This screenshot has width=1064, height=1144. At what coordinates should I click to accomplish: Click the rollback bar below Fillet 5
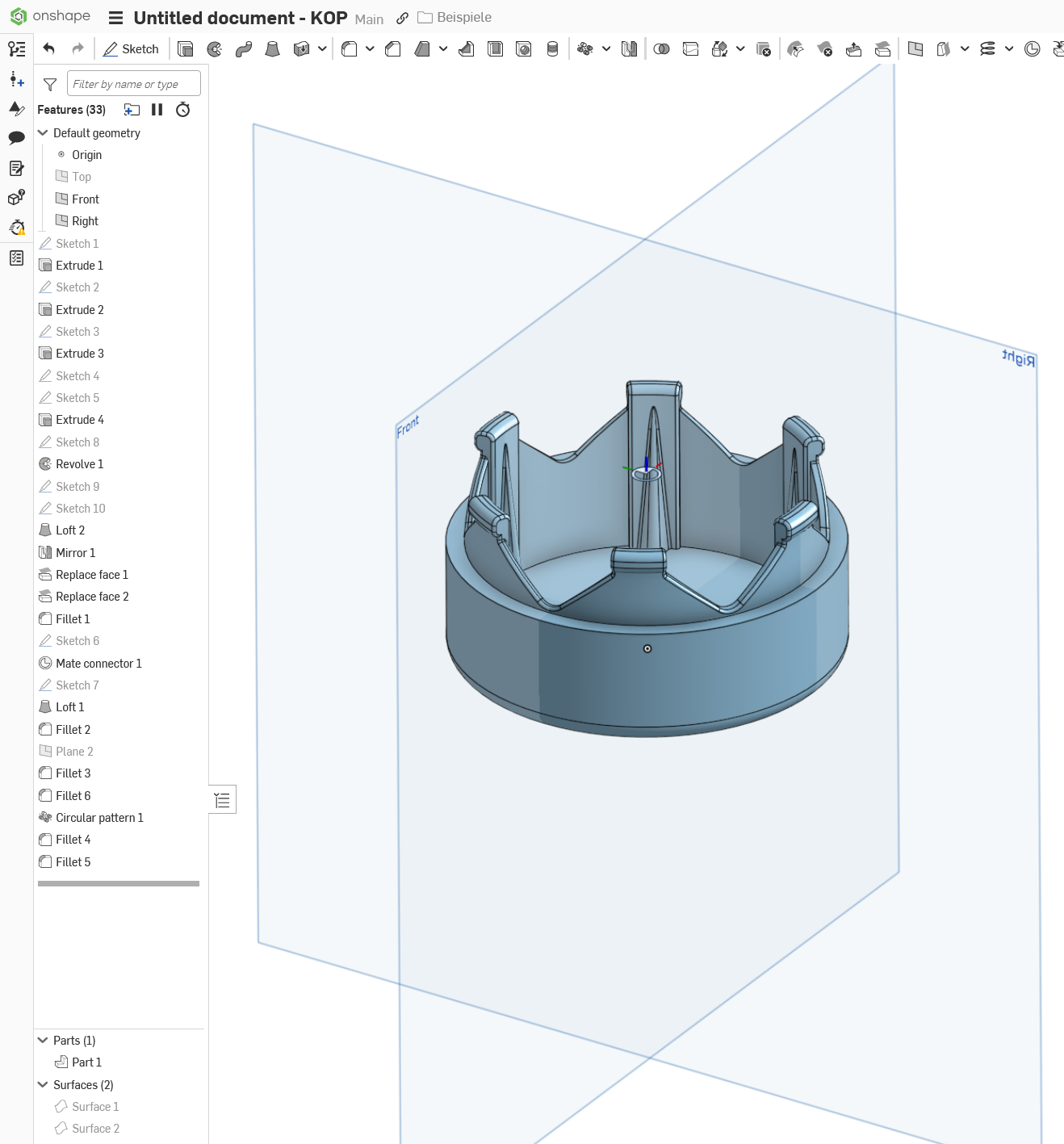point(119,884)
